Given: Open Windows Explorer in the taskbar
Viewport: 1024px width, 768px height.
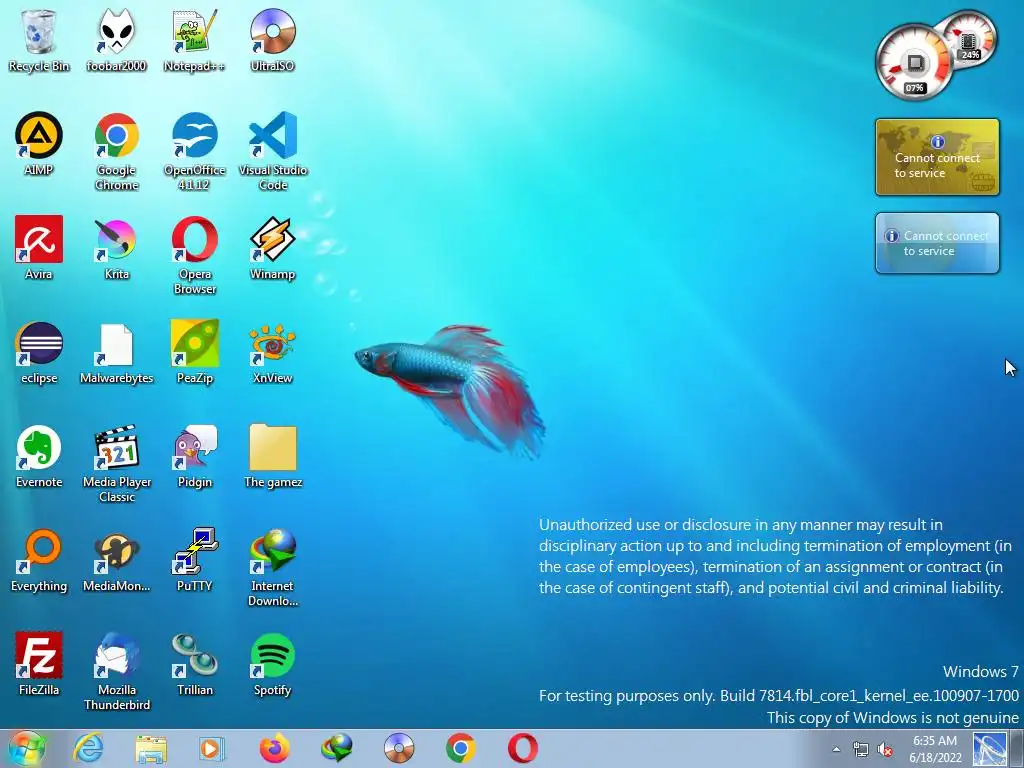Looking at the screenshot, I should [151, 748].
